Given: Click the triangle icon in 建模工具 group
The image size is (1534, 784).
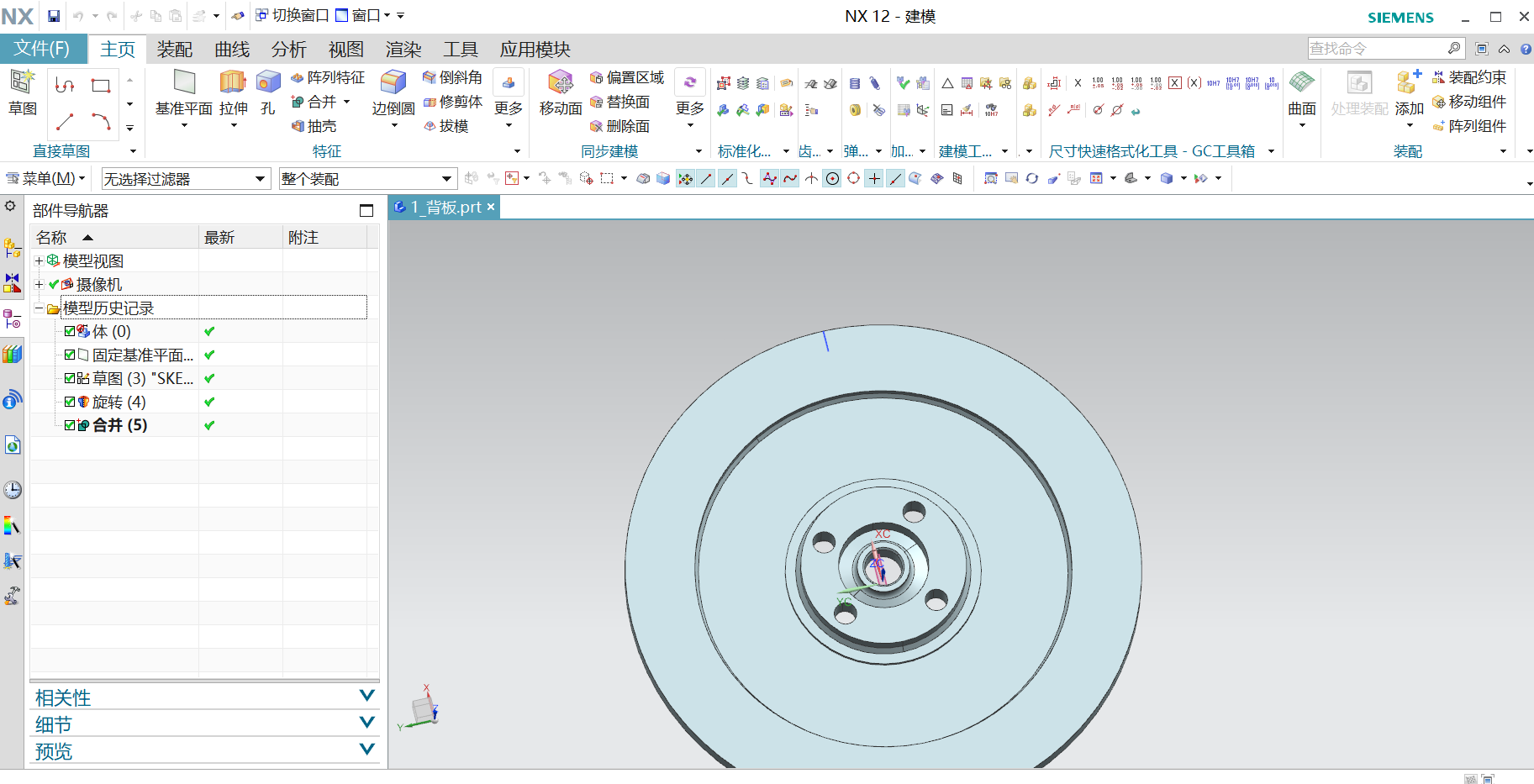Looking at the screenshot, I should 947,83.
